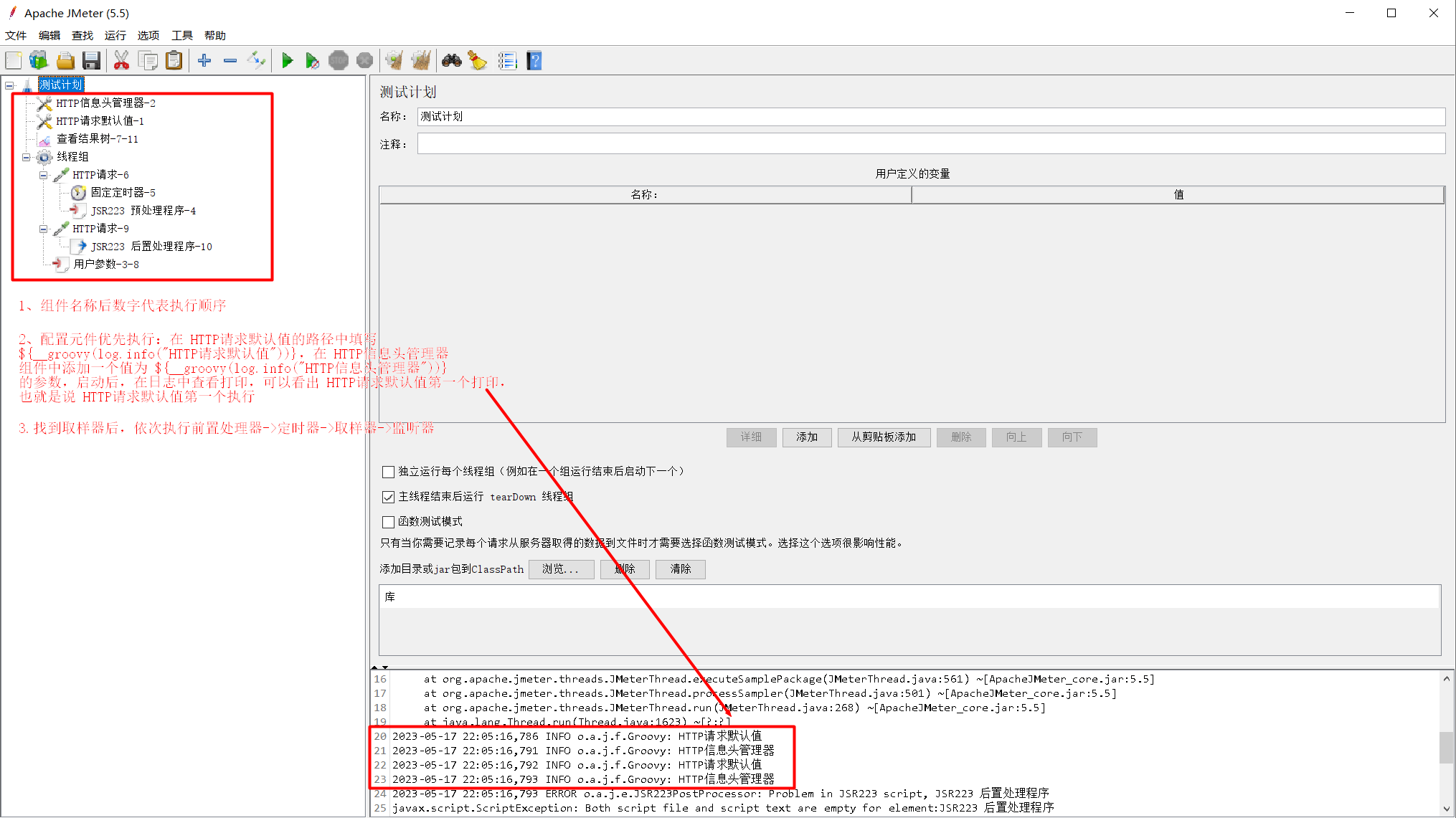Toggle 独立运行每个线程组 checkbox
The width and height of the screenshot is (1456, 818).
tap(388, 472)
